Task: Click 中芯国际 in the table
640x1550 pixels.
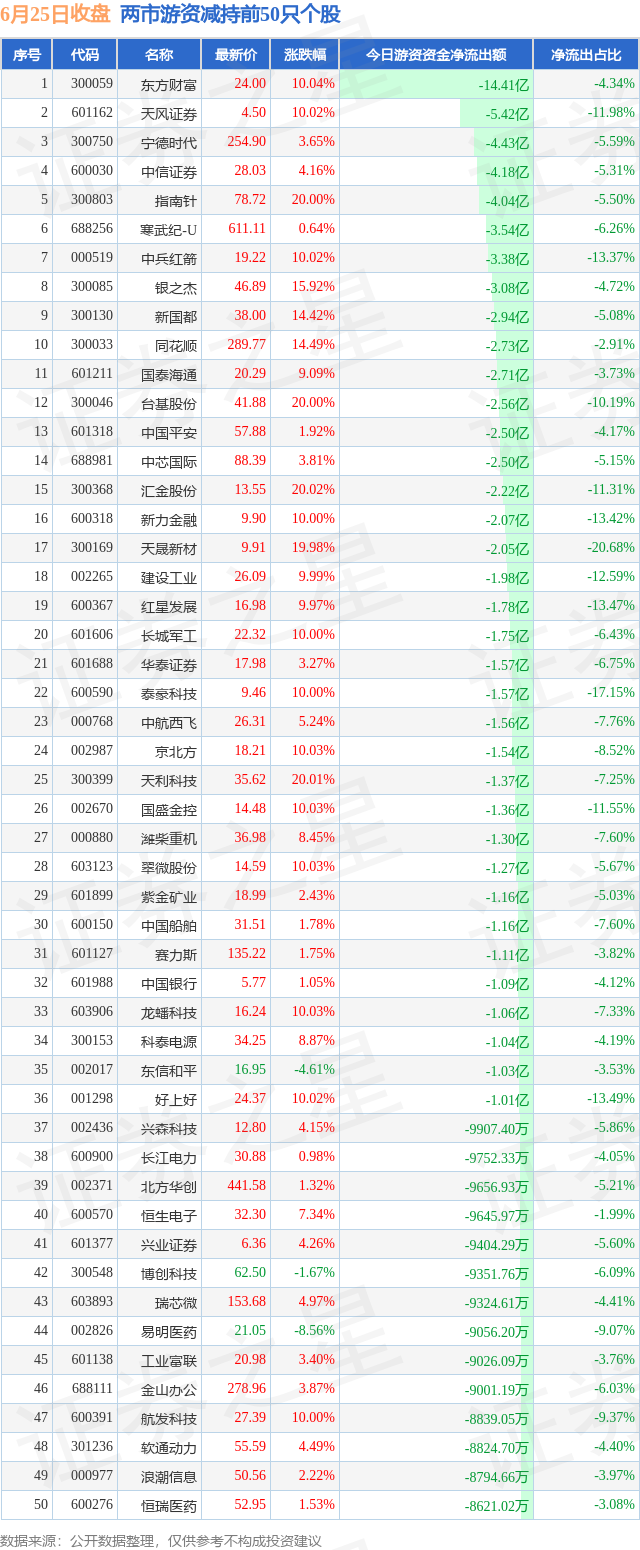Action: [169, 462]
